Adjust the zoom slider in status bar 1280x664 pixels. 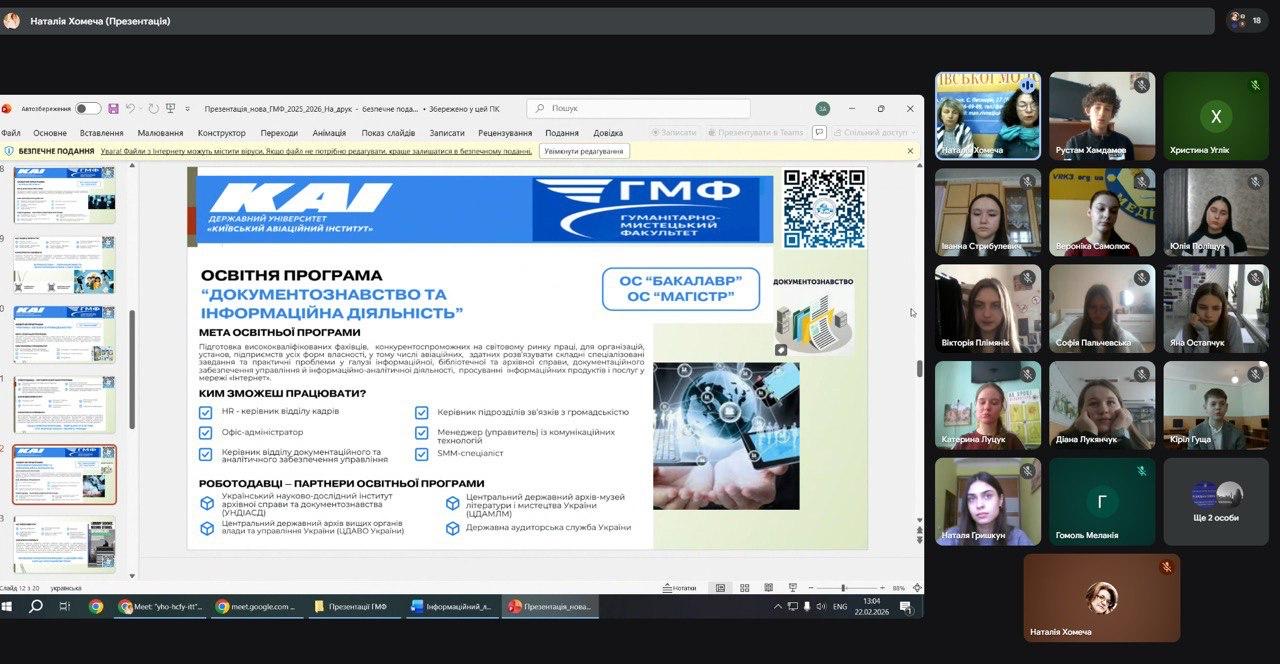pos(844,588)
